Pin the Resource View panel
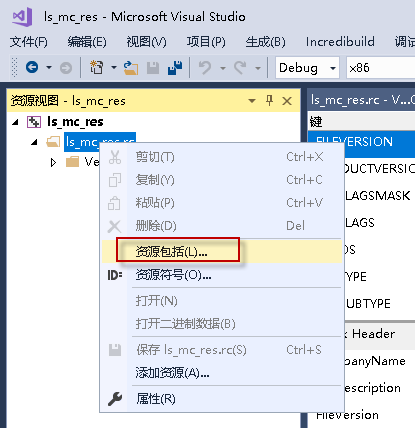Image resolution: width=415 pixels, height=428 pixels. pyautogui.click(x=269, y=100)
